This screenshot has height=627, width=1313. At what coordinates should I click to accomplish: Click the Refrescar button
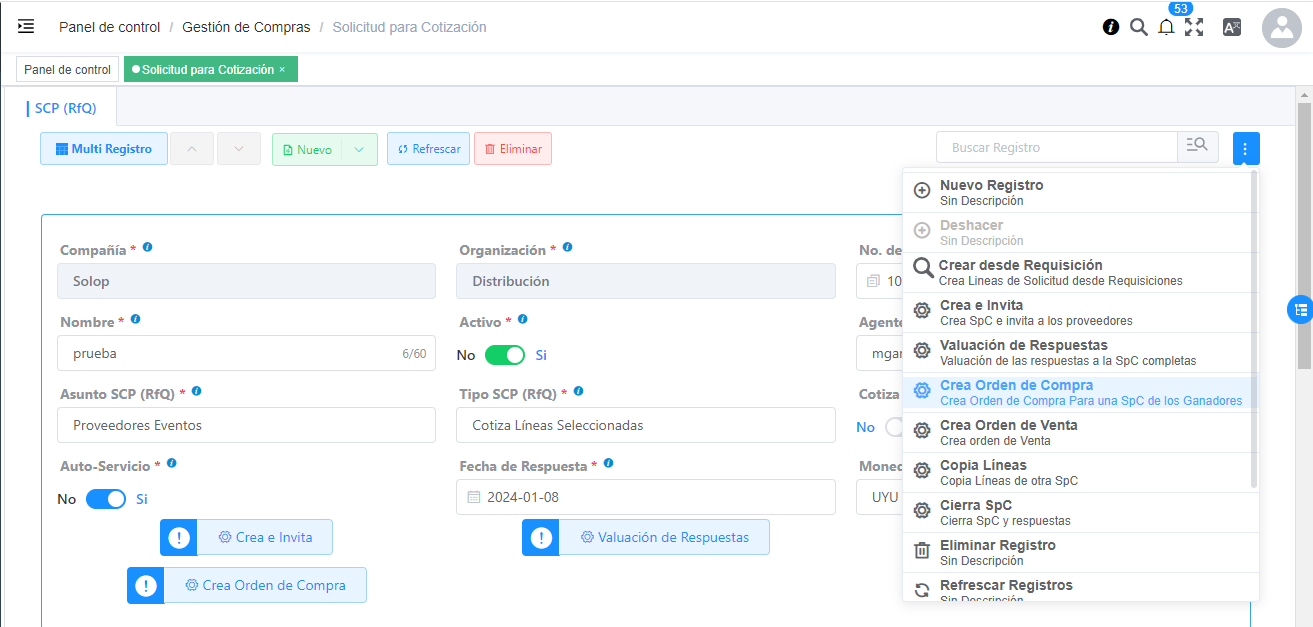click(x=428, y=149)
